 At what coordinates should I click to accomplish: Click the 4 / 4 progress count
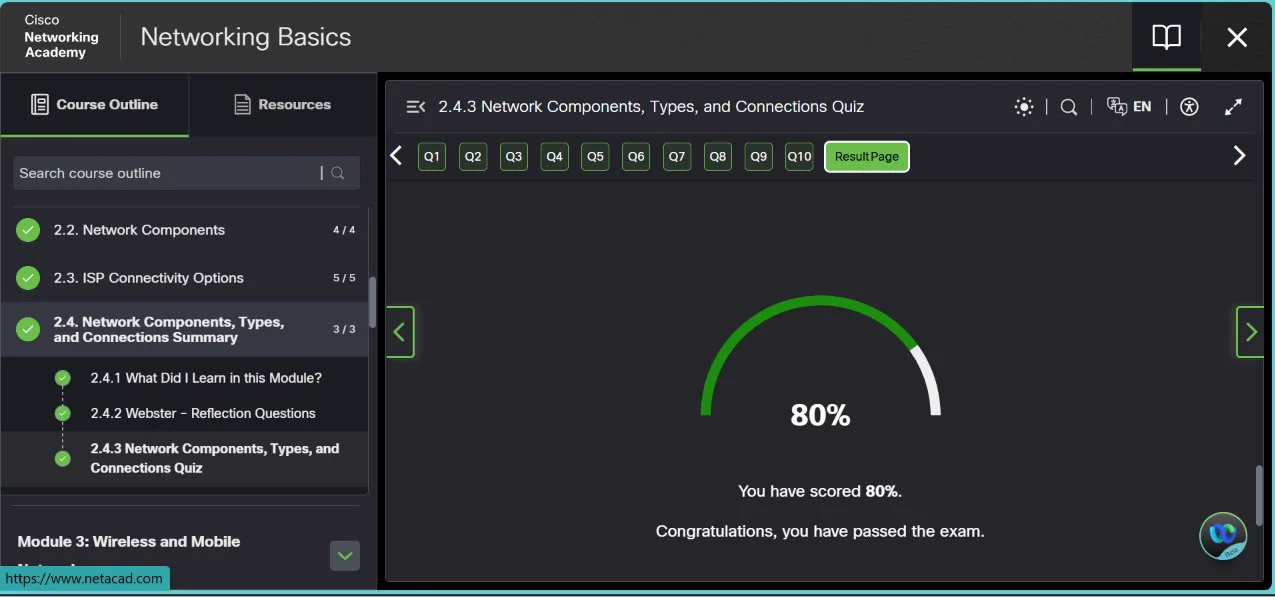point(344,230)
